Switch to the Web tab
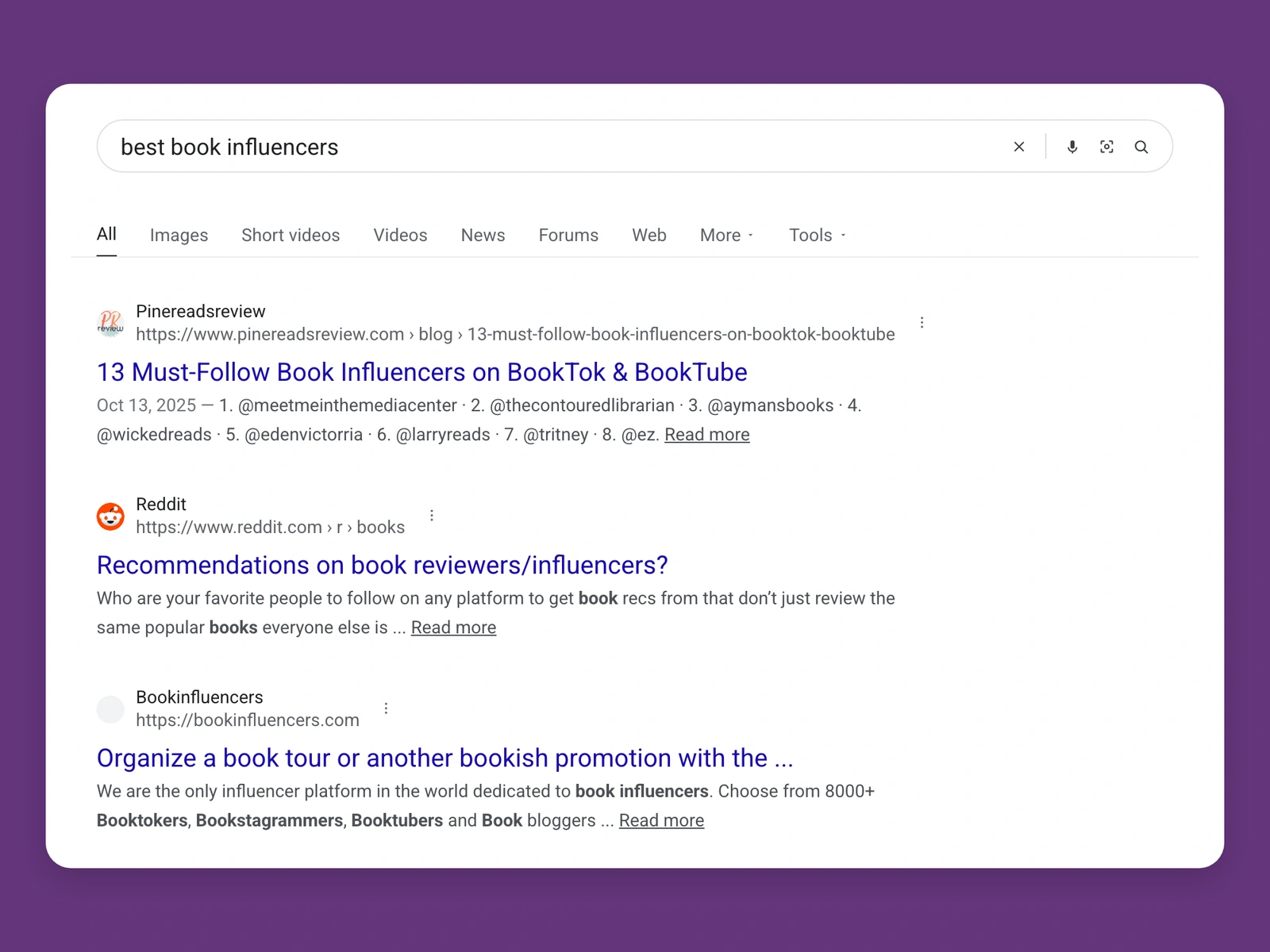 649,235
